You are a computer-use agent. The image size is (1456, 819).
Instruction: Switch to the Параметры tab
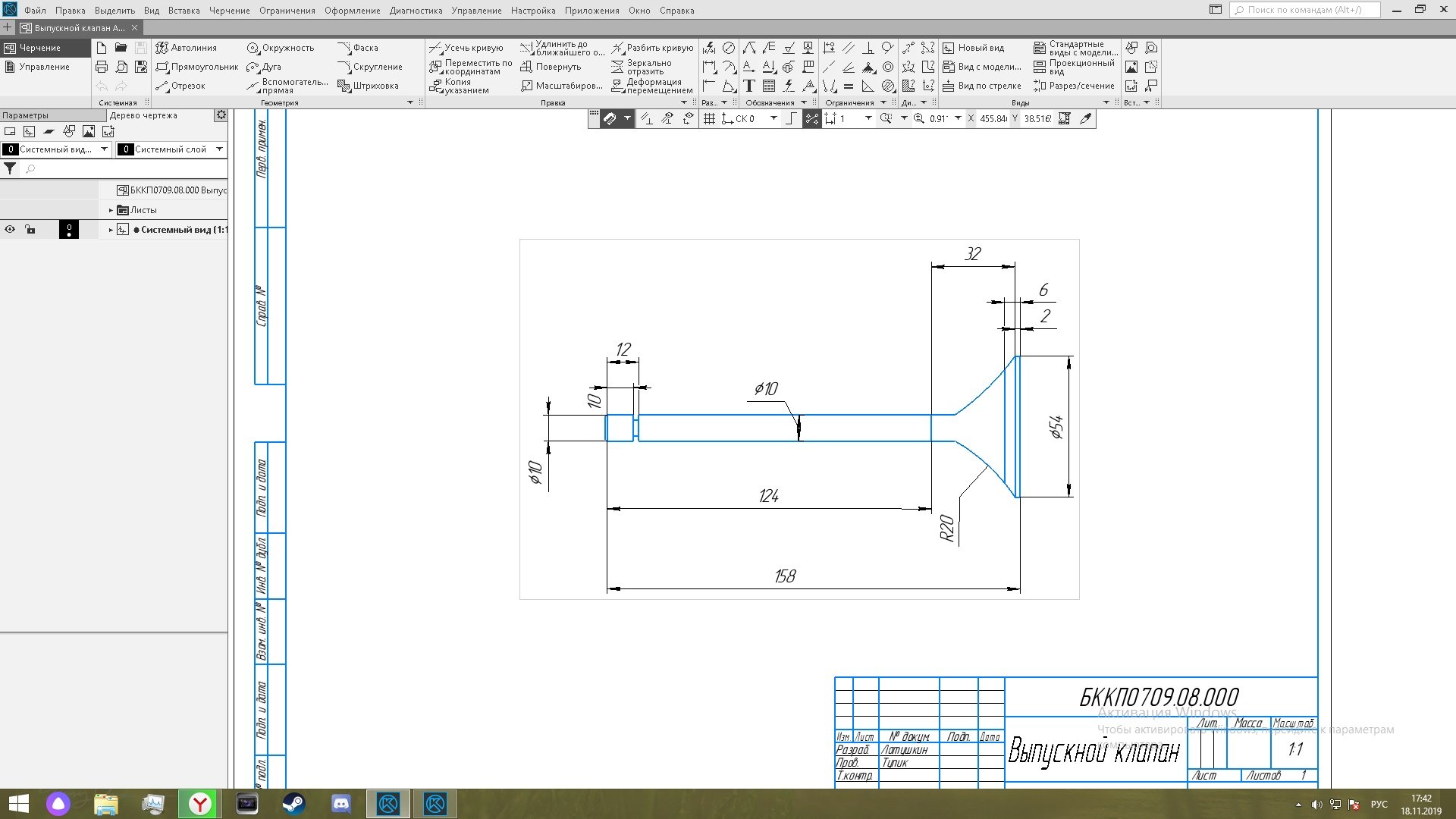tap(26, 115)
